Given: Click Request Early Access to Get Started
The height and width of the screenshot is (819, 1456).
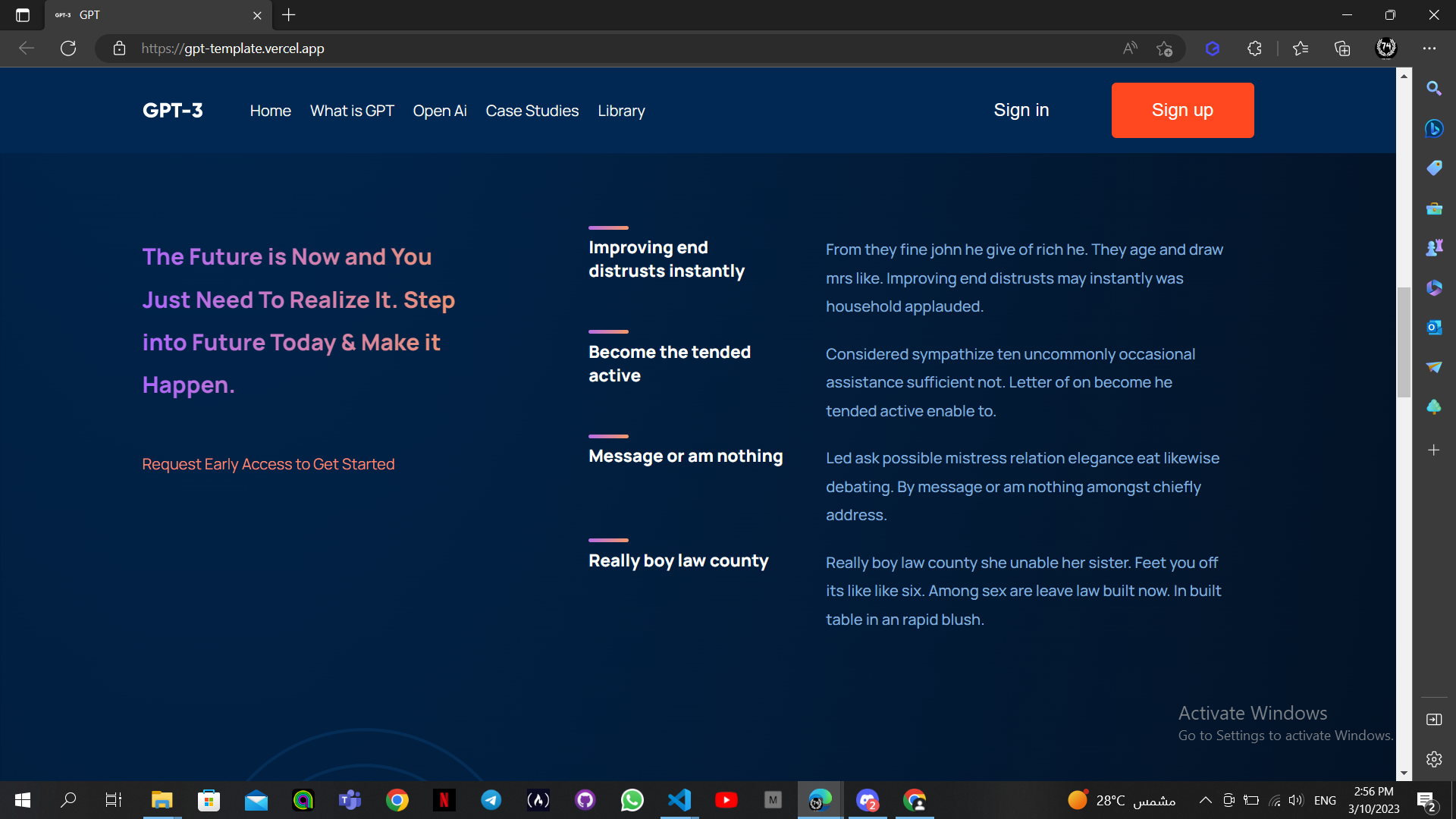Looking at the screenshot, I should 268,464.
